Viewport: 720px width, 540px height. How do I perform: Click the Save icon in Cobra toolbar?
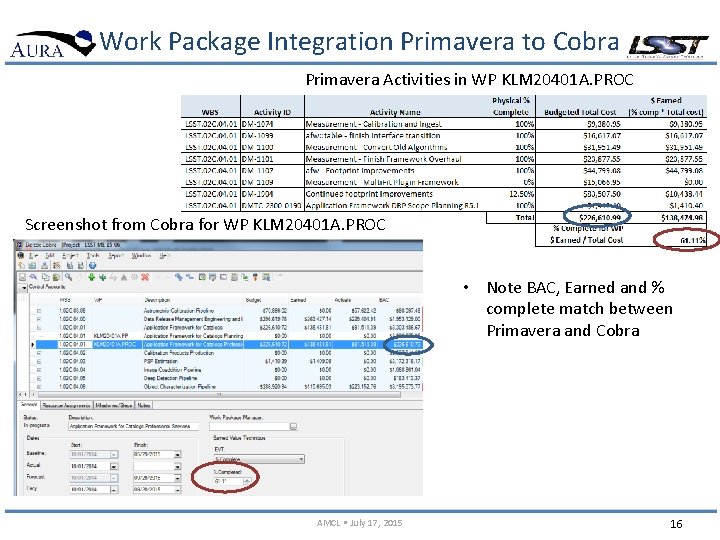coord(22,277)
